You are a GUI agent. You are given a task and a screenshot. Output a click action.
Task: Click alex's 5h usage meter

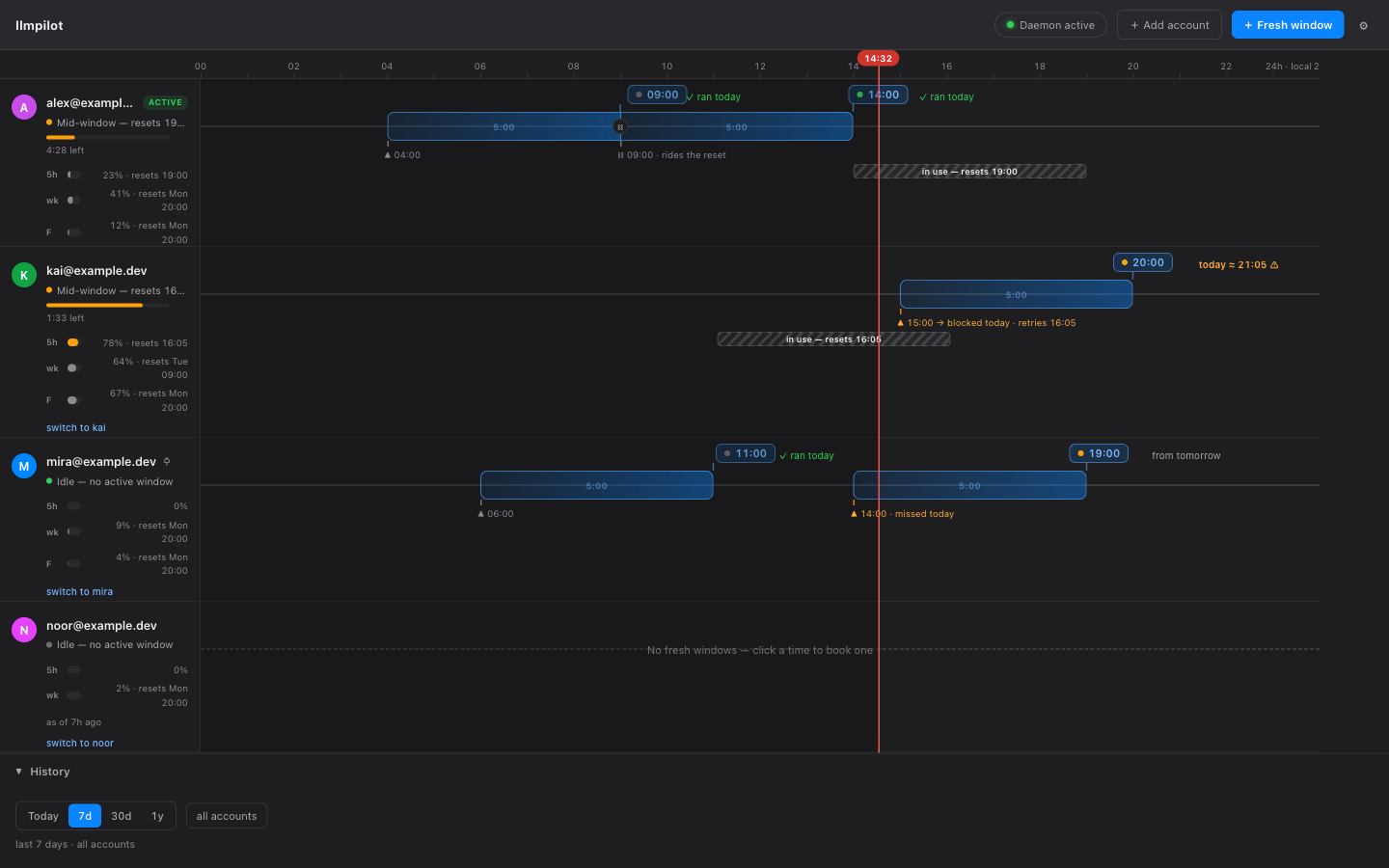click(73, 176)
